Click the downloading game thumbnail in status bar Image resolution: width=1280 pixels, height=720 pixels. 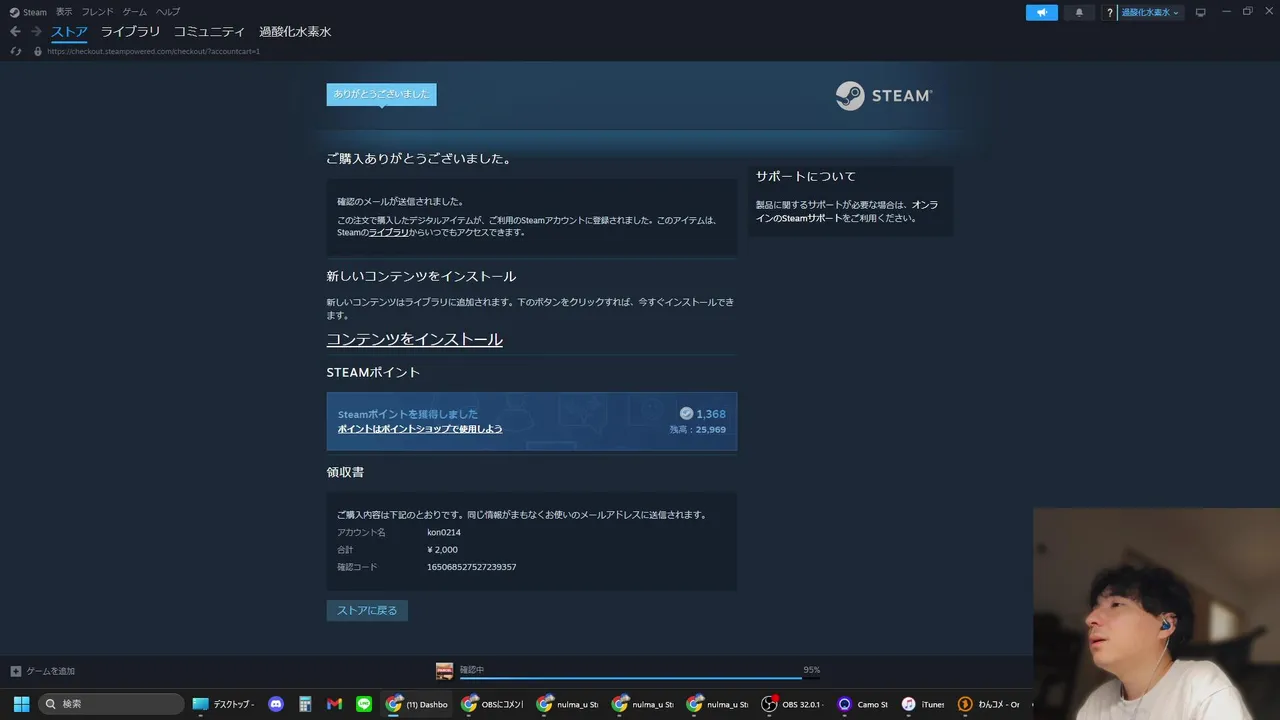(444, 671)
